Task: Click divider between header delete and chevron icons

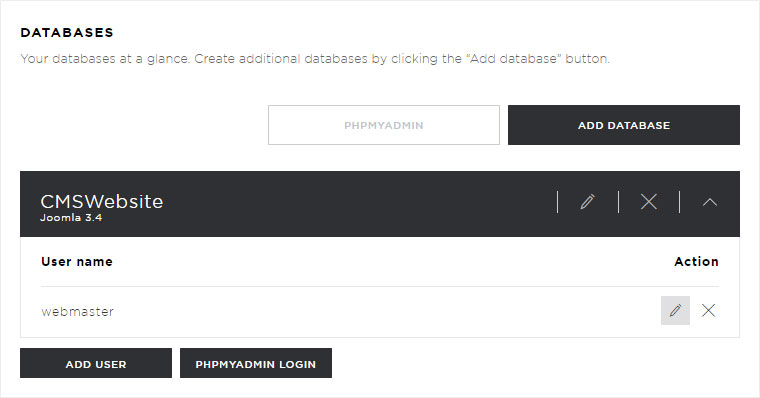Action: [x=680, y=202]
